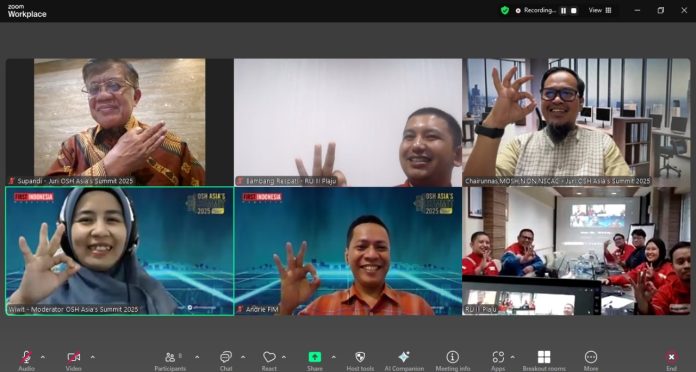Open the React menu
Screen dimensions: 696x372
(x=269, y=360)
